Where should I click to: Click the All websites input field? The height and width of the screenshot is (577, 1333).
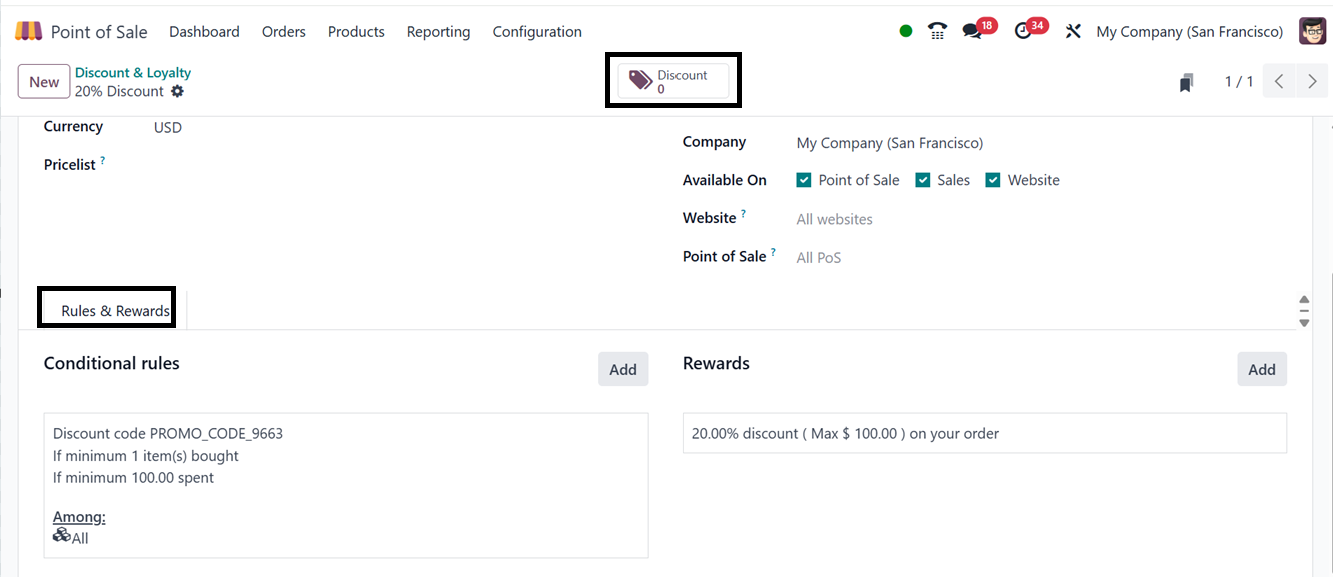[835, 219]
